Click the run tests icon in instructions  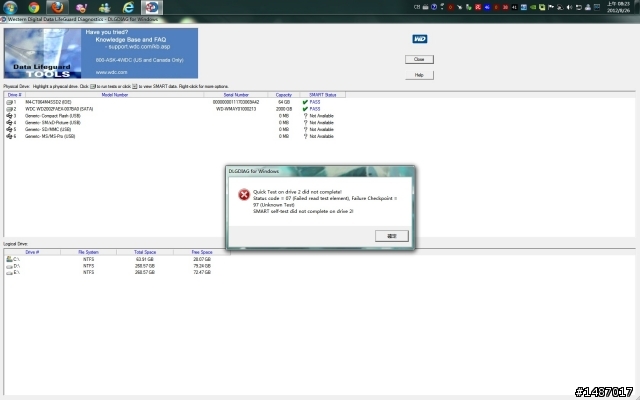[x=93, y=87]
